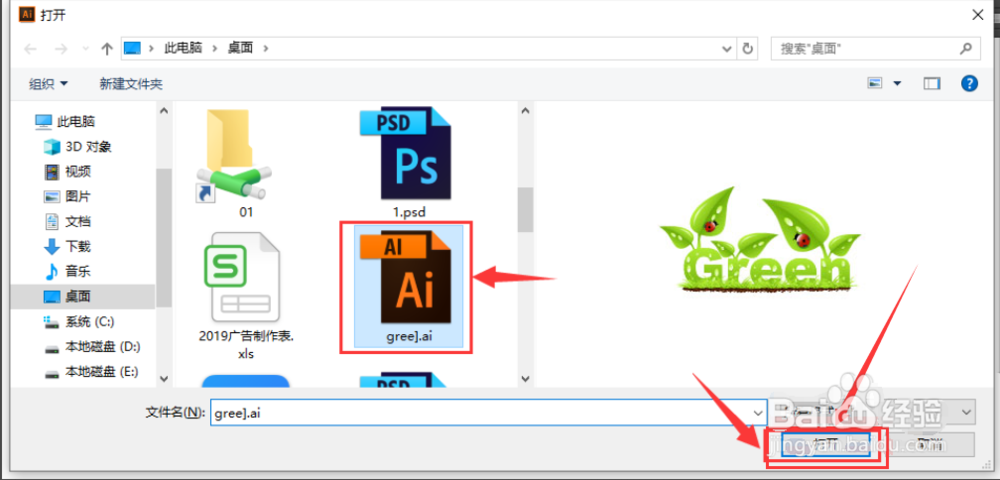Open file name dropdown arrow
The width and height of the screenshot is (1000, 480).
(758, 412)
